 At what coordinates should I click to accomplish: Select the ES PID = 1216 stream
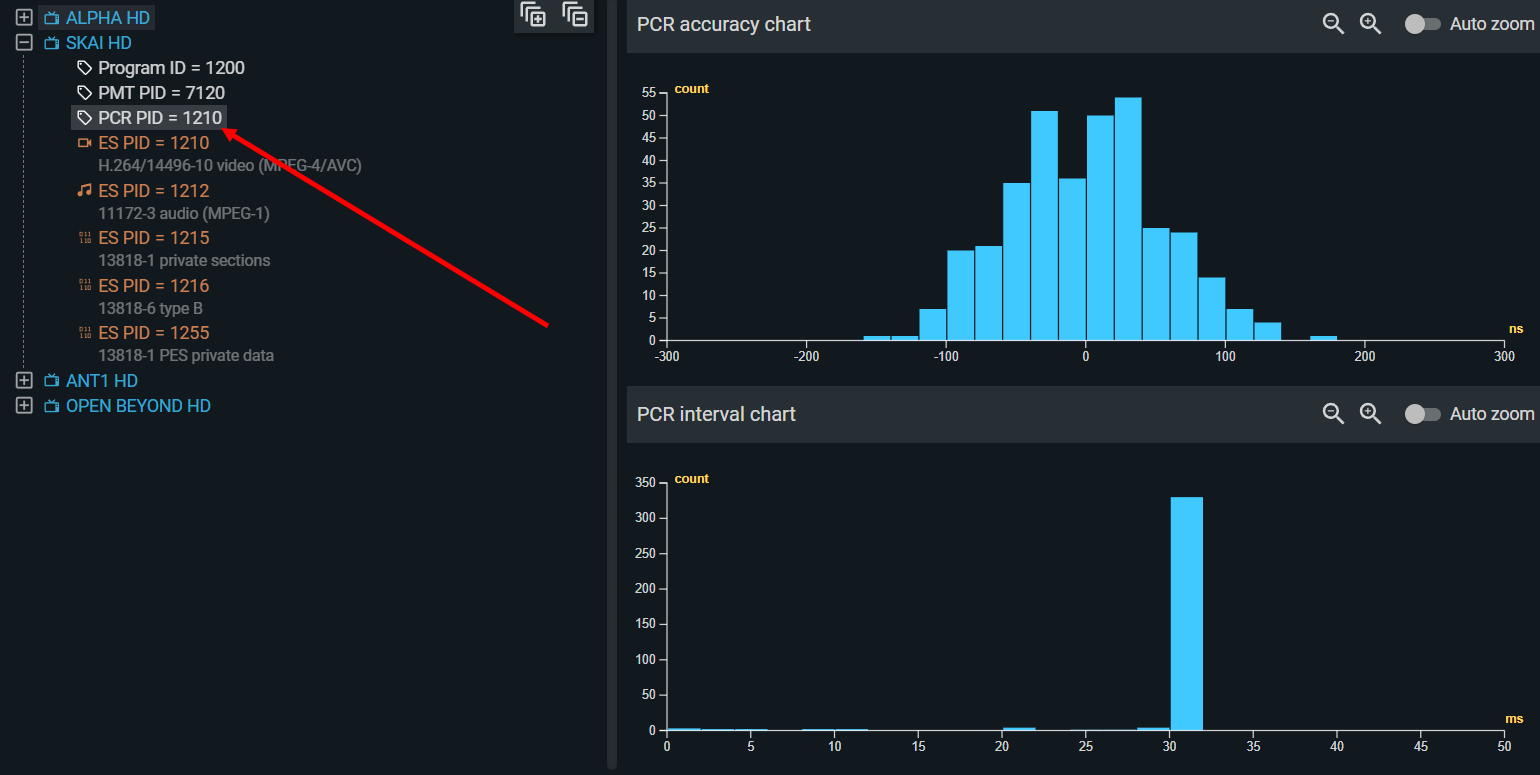[x=153, y=286]
